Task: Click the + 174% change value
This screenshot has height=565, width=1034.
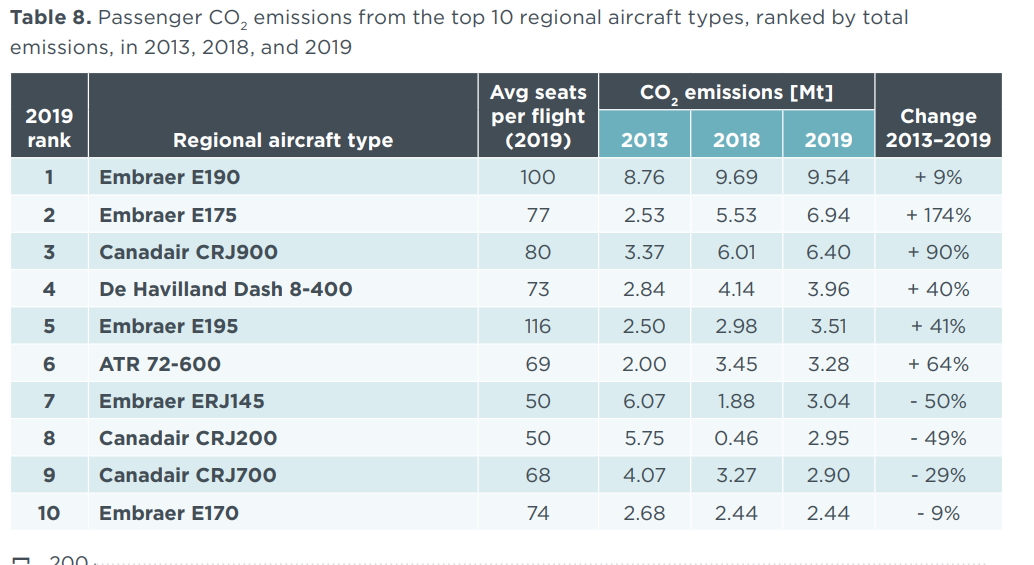Action: pos(938,215)
